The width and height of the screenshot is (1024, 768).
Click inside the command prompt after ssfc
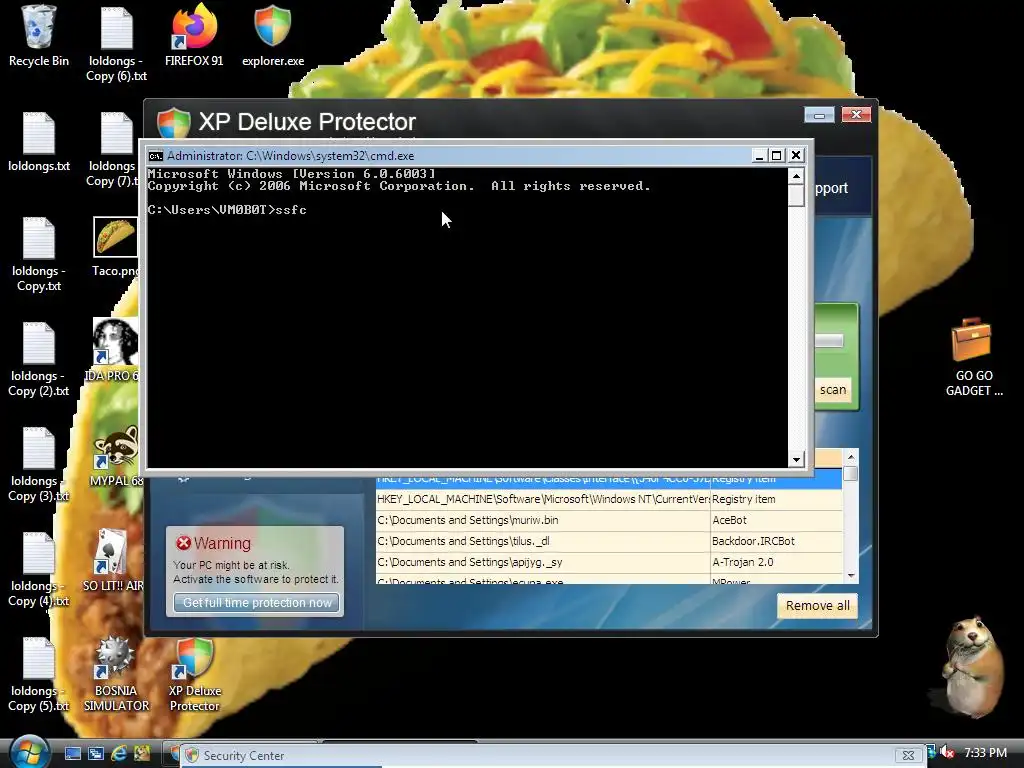pyautogui.click(x=311, y=210)
